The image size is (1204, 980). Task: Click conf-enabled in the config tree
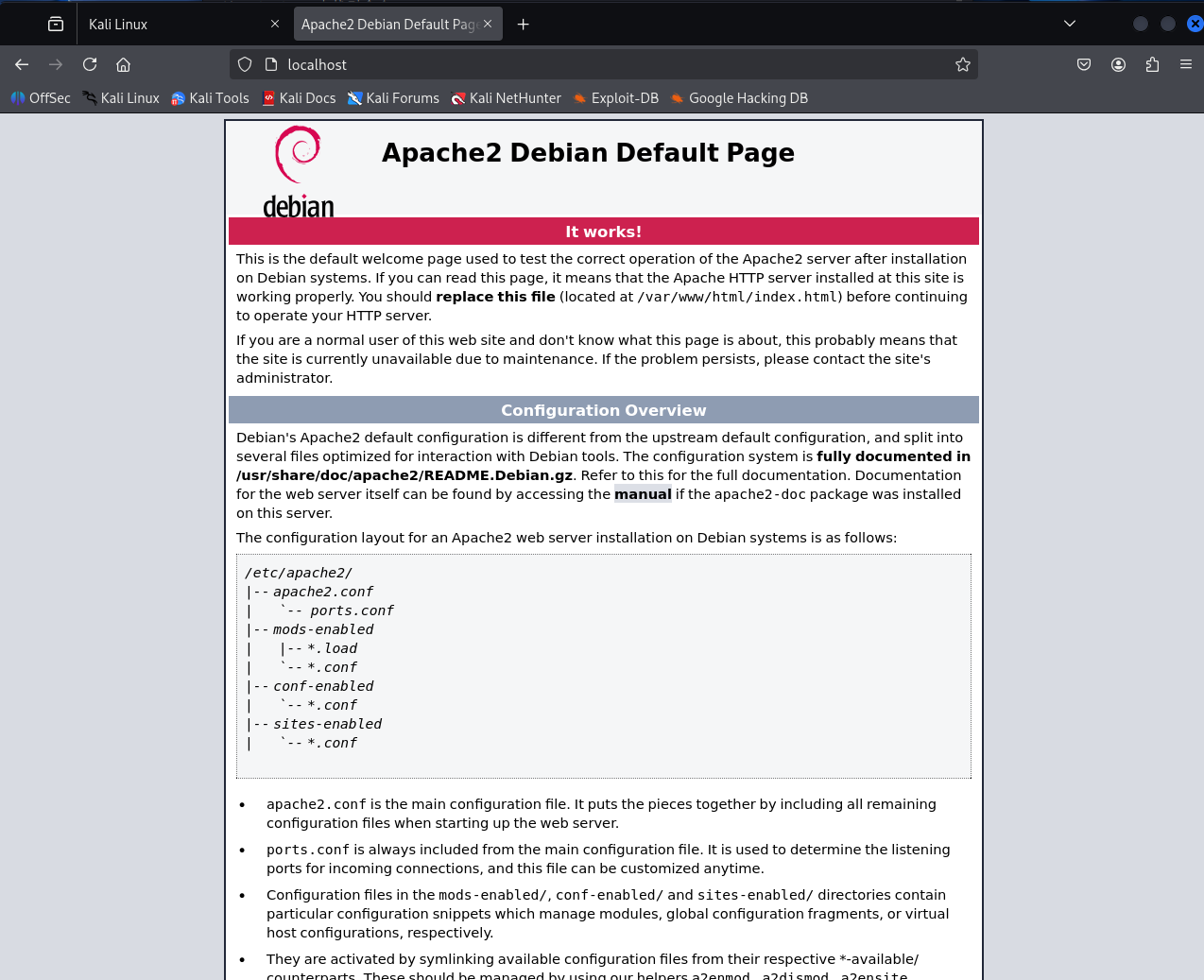coord(323,686)
